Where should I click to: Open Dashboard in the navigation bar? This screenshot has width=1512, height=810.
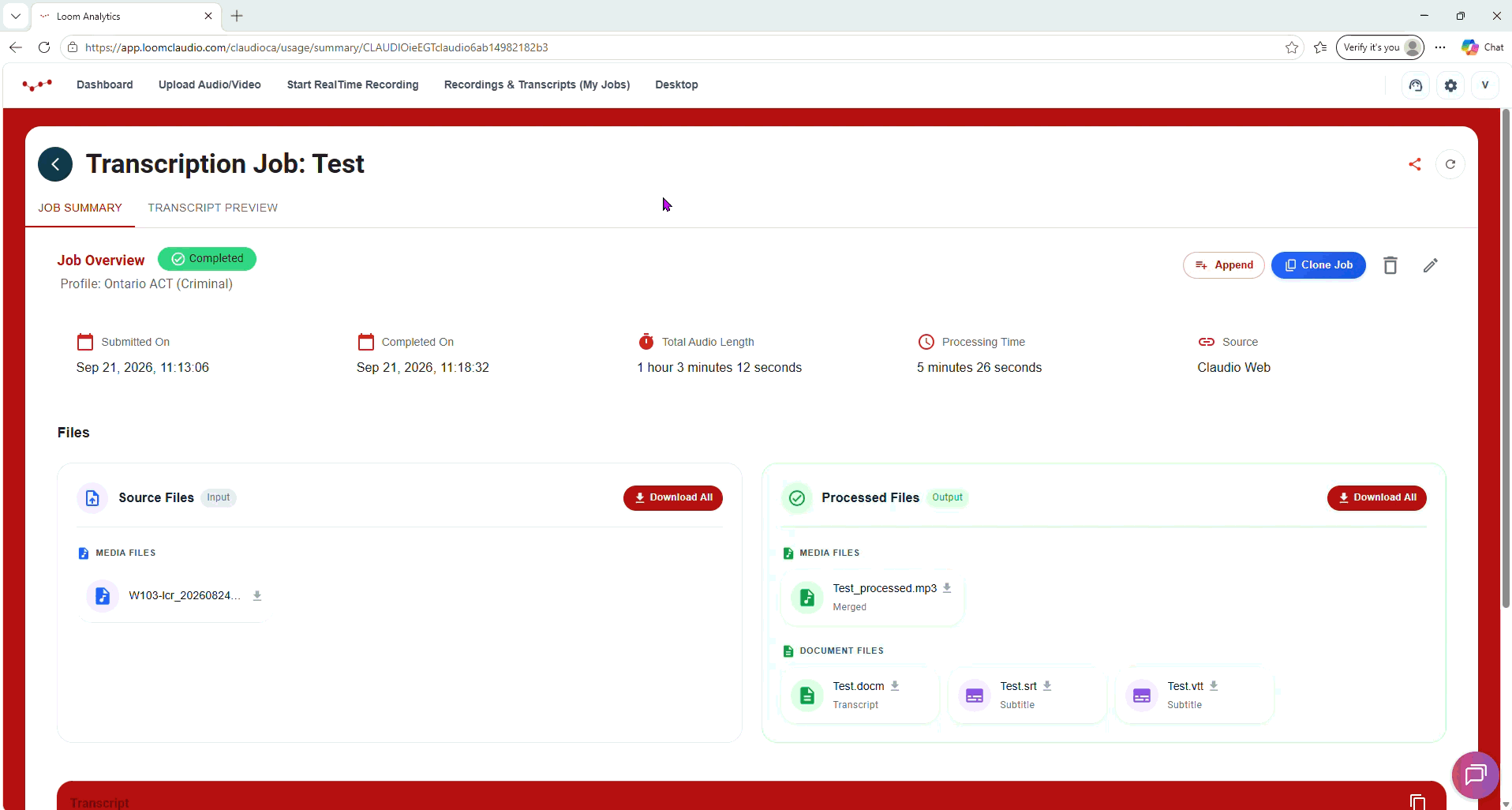tap(105, 84)
